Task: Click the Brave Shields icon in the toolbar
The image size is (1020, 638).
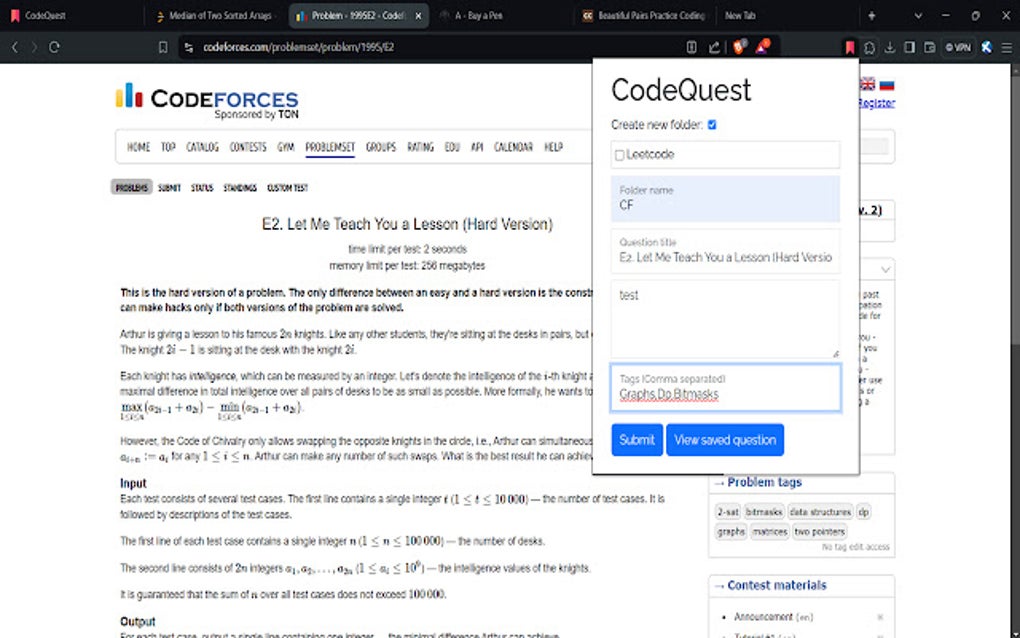Action: (x=738, y=47)
